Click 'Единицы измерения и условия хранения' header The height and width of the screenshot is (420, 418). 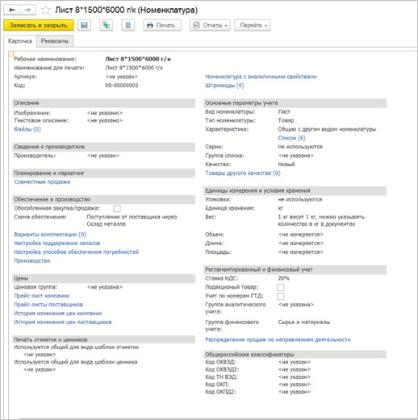tap(295, 191)
